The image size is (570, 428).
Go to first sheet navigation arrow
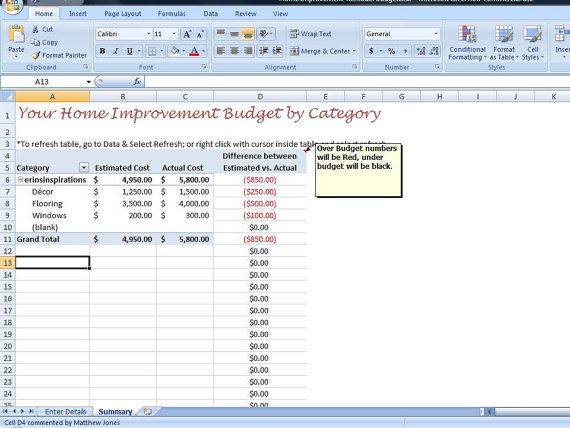click(5, 411)
